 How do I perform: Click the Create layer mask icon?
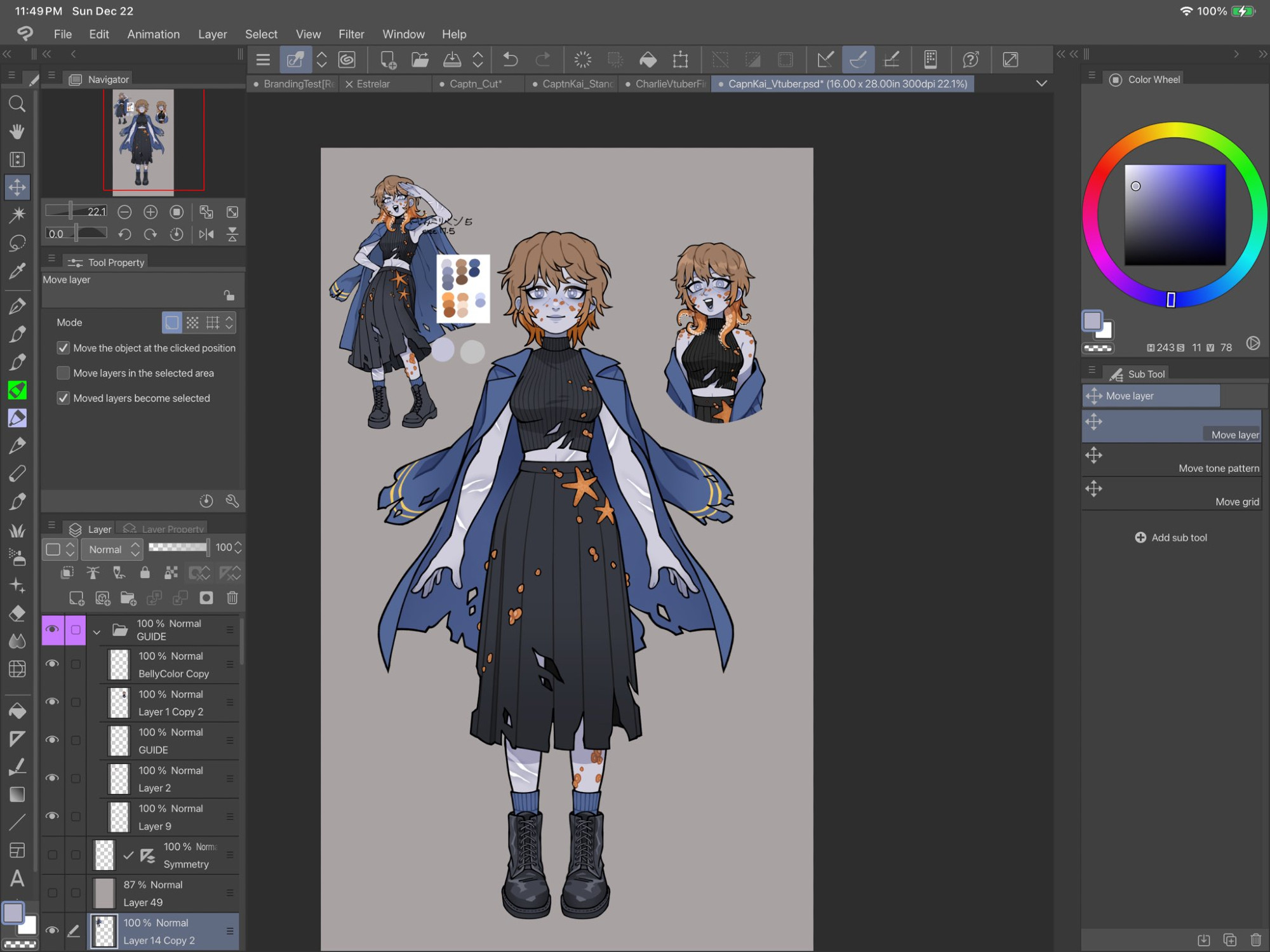[x=206, y=598]
